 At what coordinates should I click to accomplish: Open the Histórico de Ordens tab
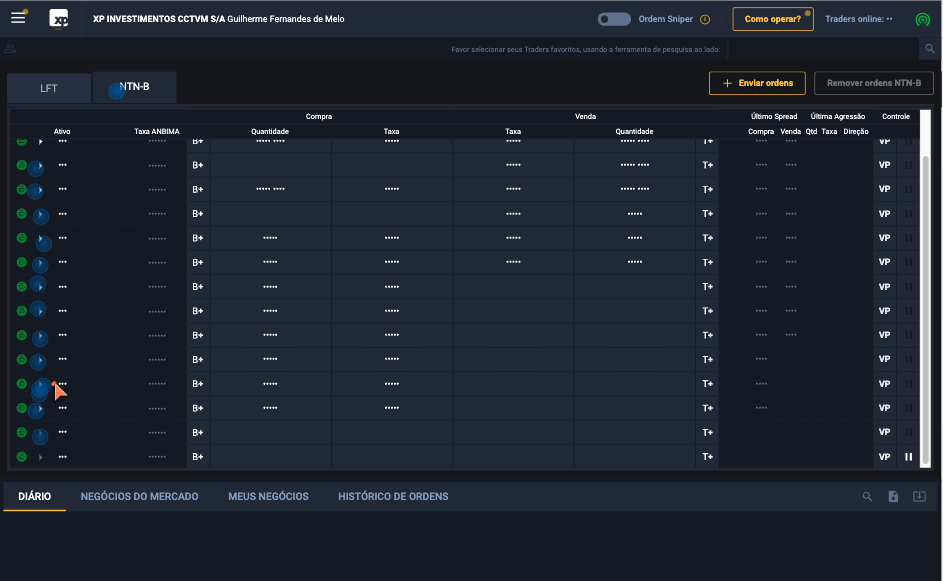tap(393, 496)
